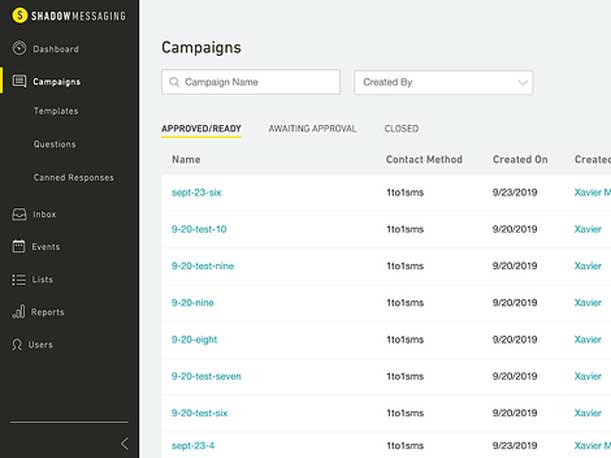Switch to the Closed tab
Viewport: 611px width, 458px height.
[401, 129]
